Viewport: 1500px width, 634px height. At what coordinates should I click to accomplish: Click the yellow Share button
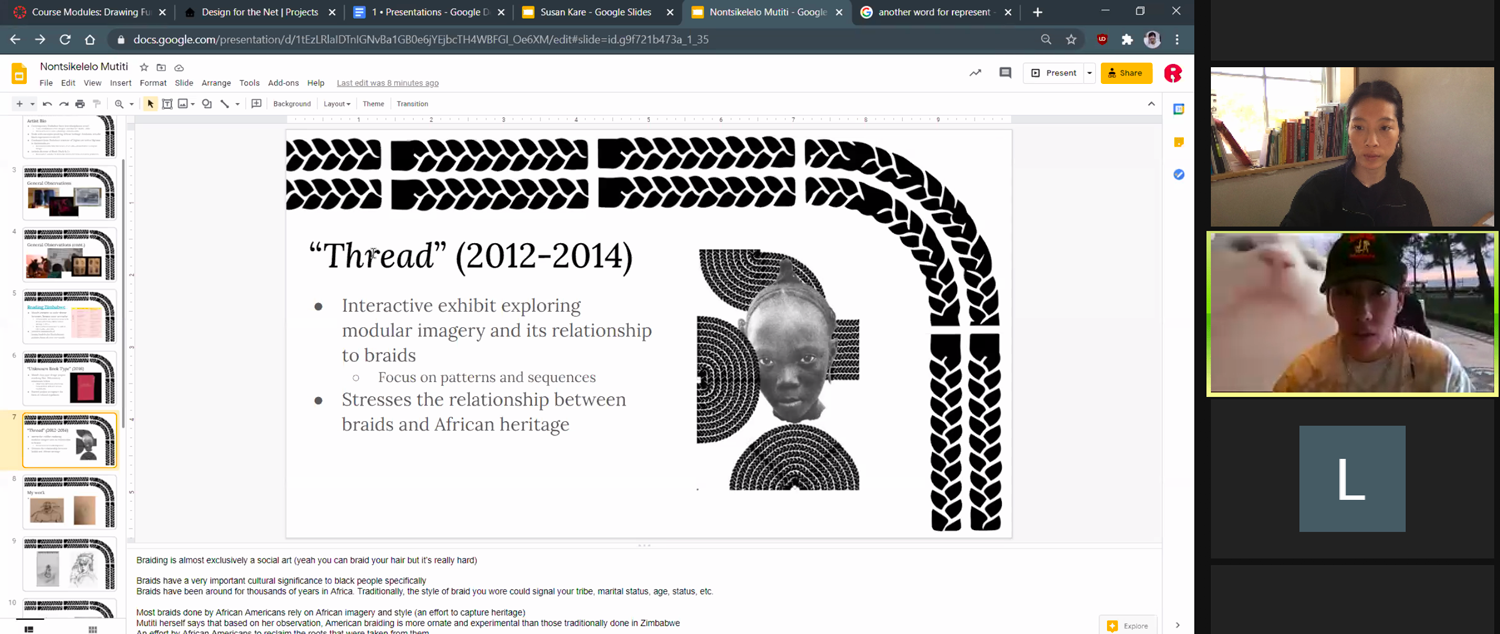click(x=1126, y=73)
